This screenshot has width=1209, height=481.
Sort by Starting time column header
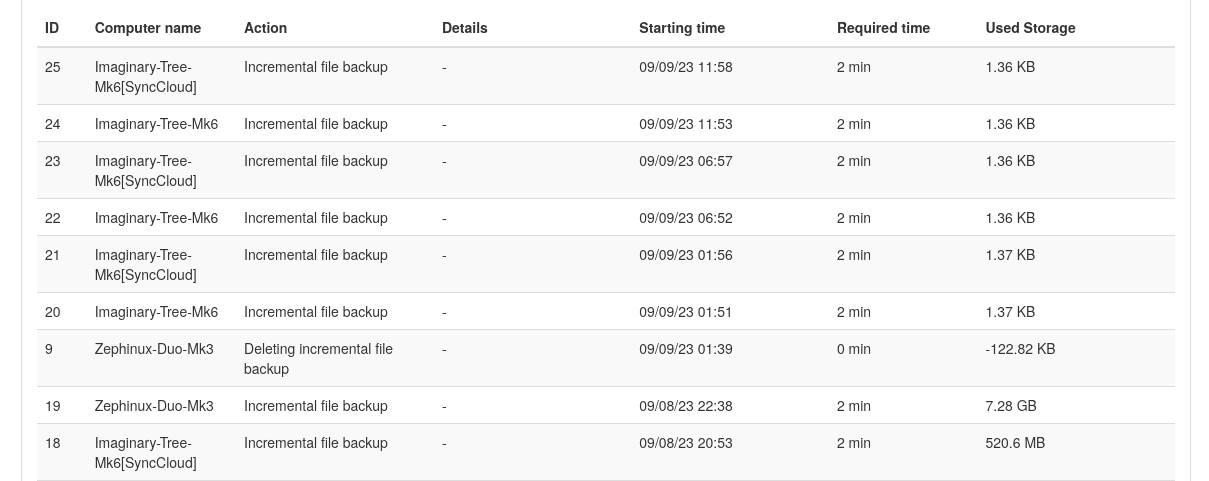pyautogui.click(x=682, y=28)
